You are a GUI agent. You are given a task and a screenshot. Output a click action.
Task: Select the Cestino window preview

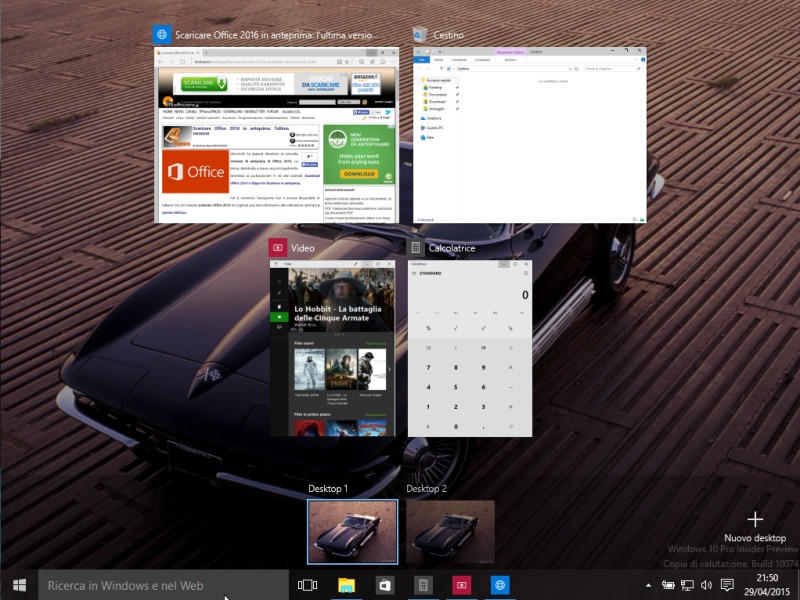(530, 135)
